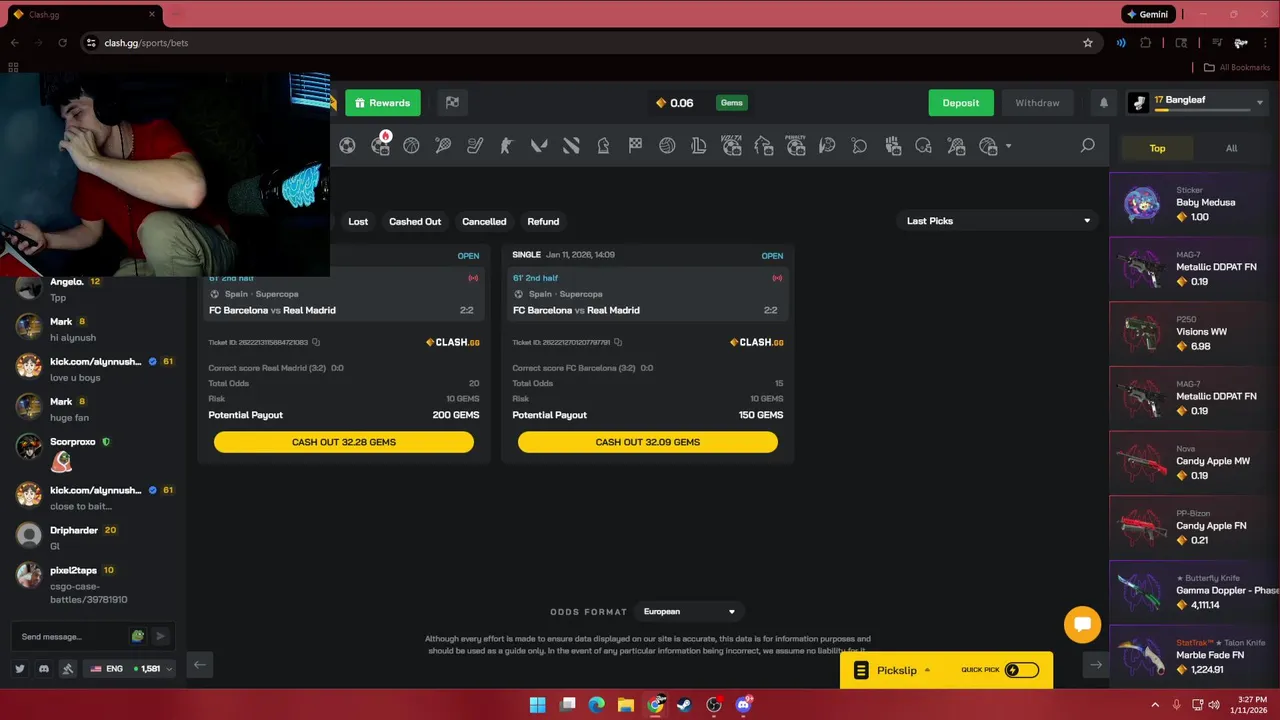1280x720 pixels.
Task: Open the Baby Medusa sticker drop
Action: click(1195, 203)
